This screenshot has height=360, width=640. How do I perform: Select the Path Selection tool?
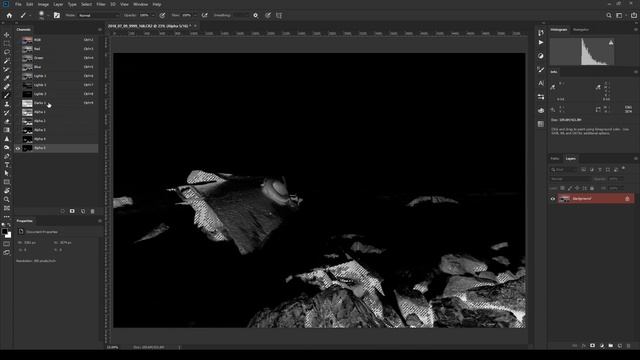[x=7, y=173]
